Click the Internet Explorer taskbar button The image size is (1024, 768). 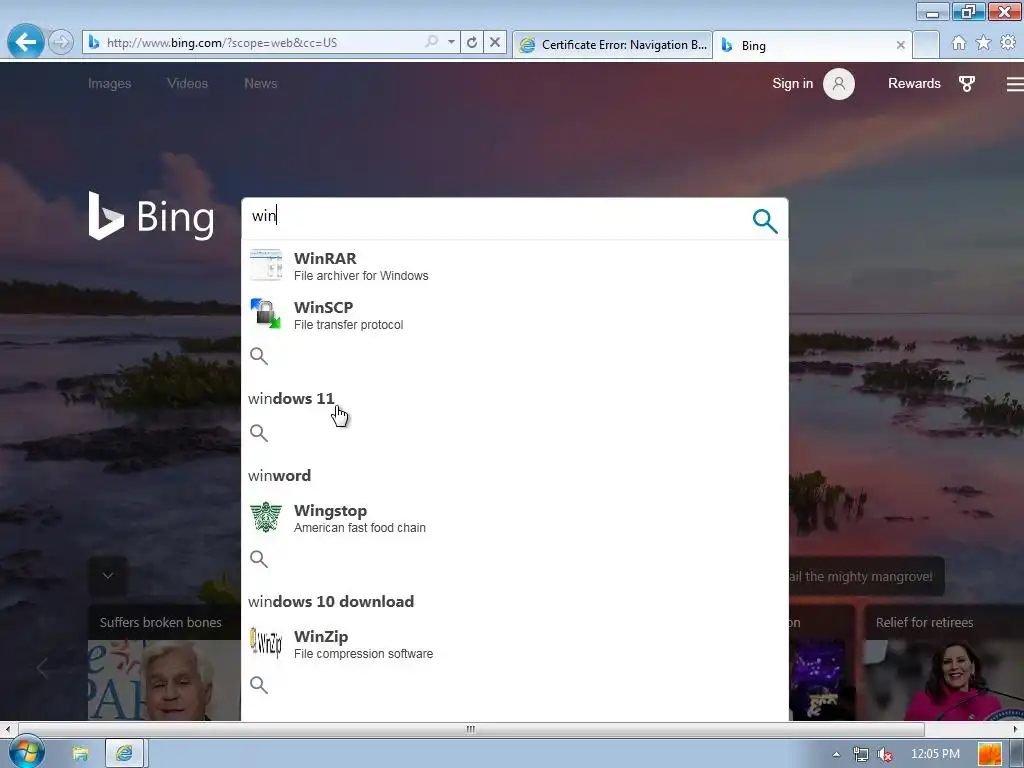[124, 754]
